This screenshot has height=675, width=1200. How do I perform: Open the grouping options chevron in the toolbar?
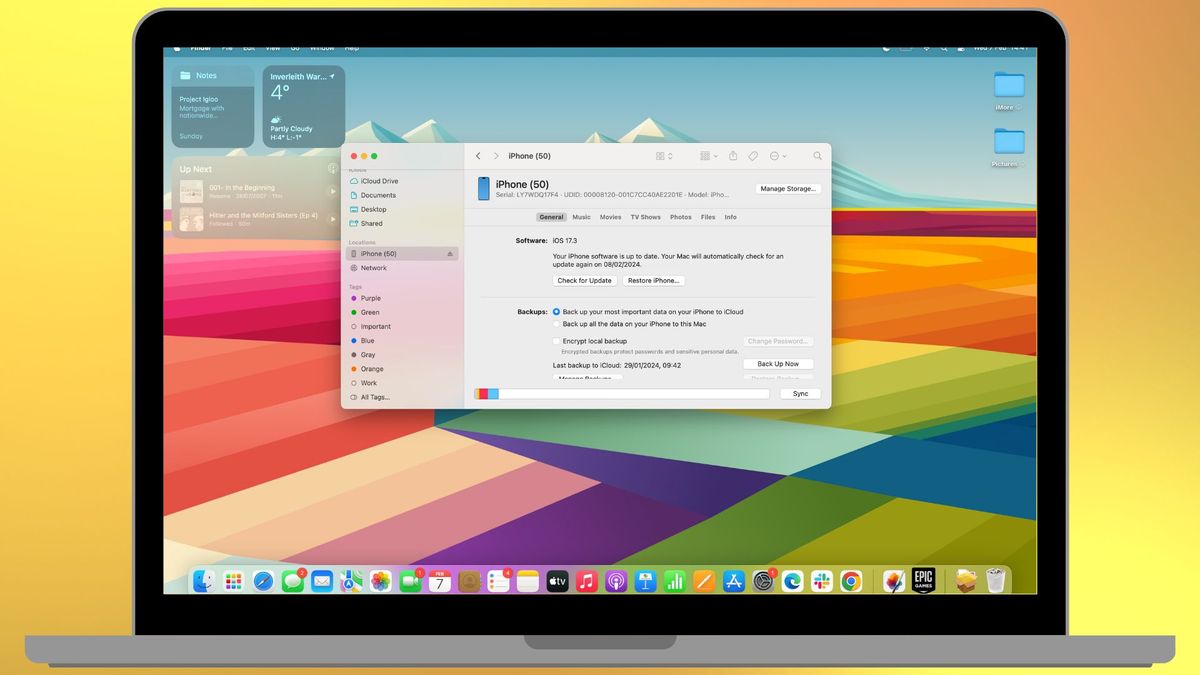coord(669,156)
